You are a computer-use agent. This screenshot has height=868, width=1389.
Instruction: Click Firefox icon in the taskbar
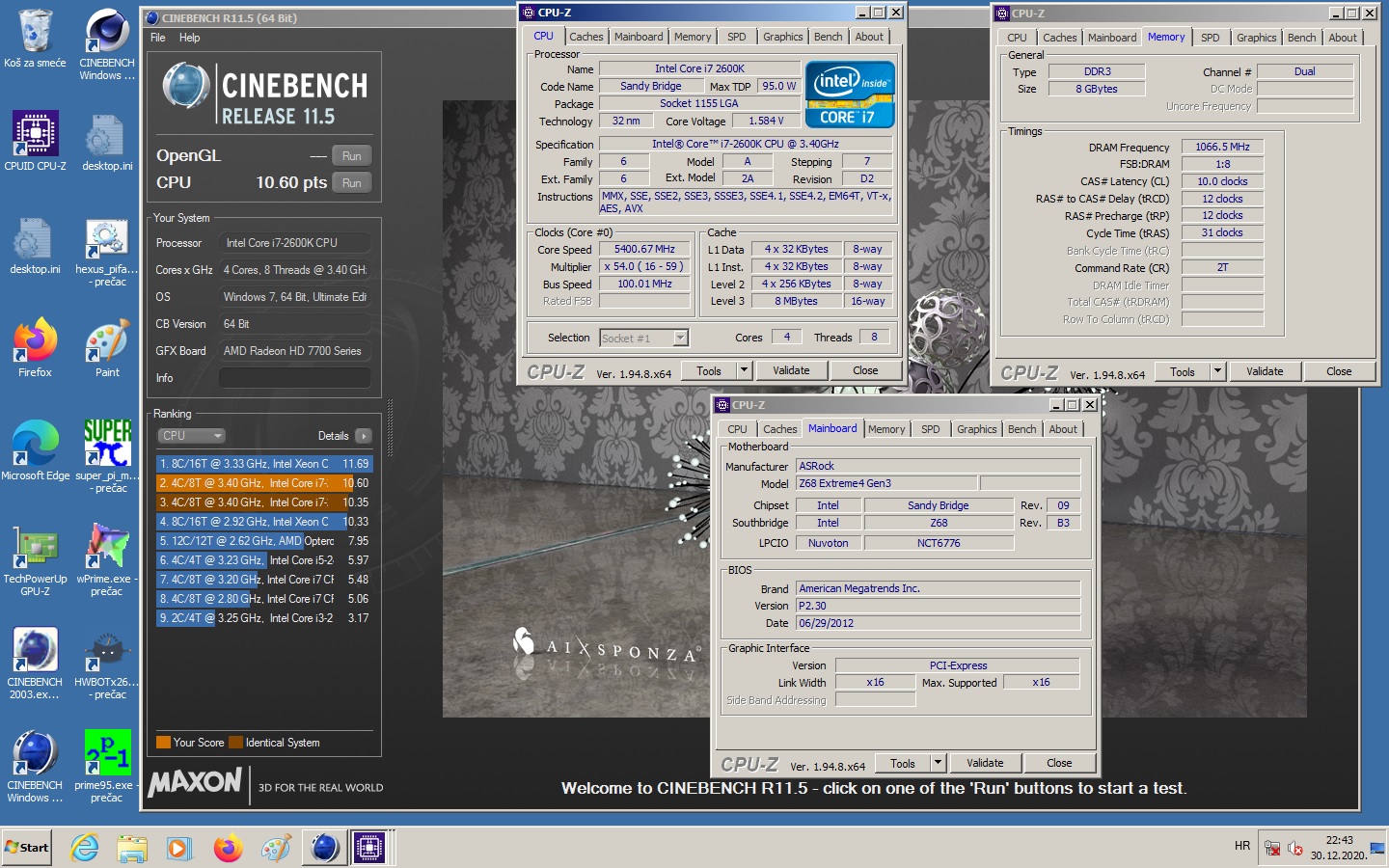tap(228, 848)
